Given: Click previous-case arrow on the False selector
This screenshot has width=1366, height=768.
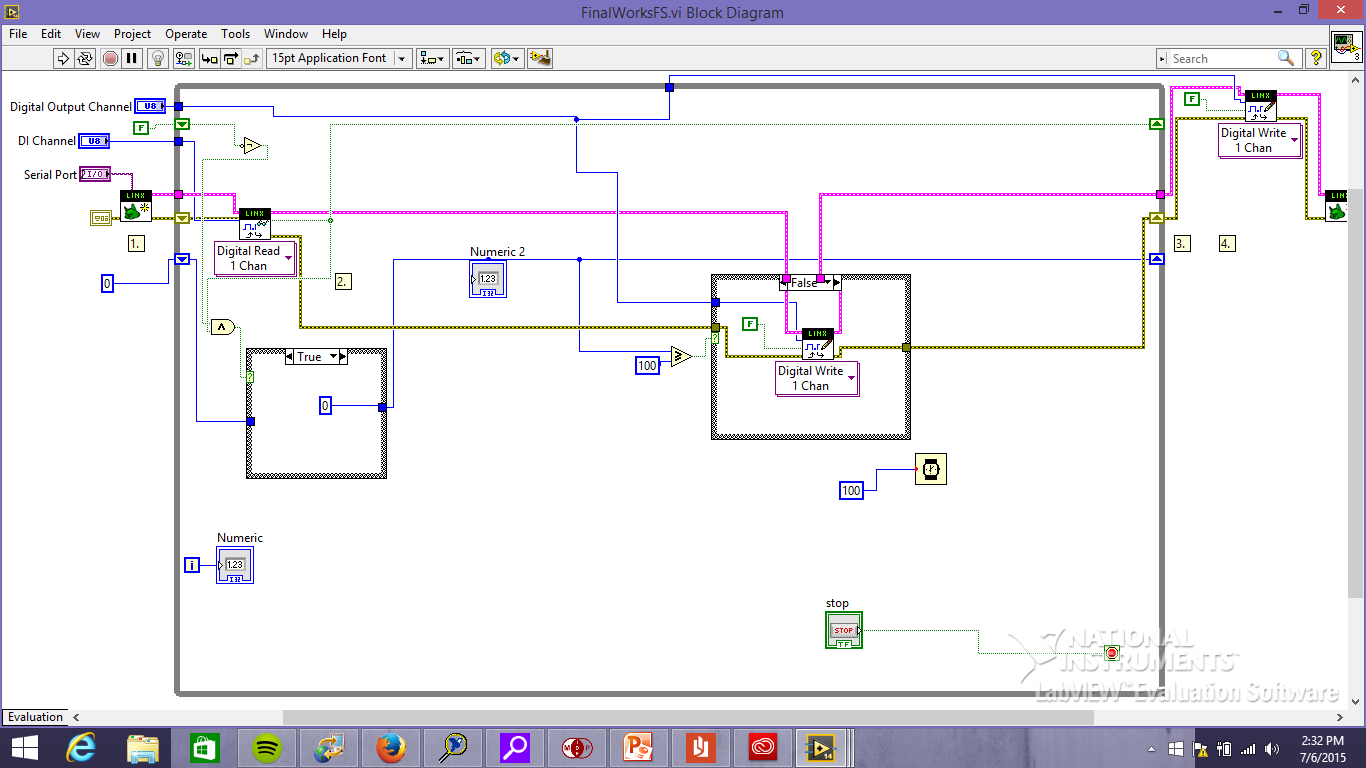Looking at the screenshot, I should tap(785, 283).
